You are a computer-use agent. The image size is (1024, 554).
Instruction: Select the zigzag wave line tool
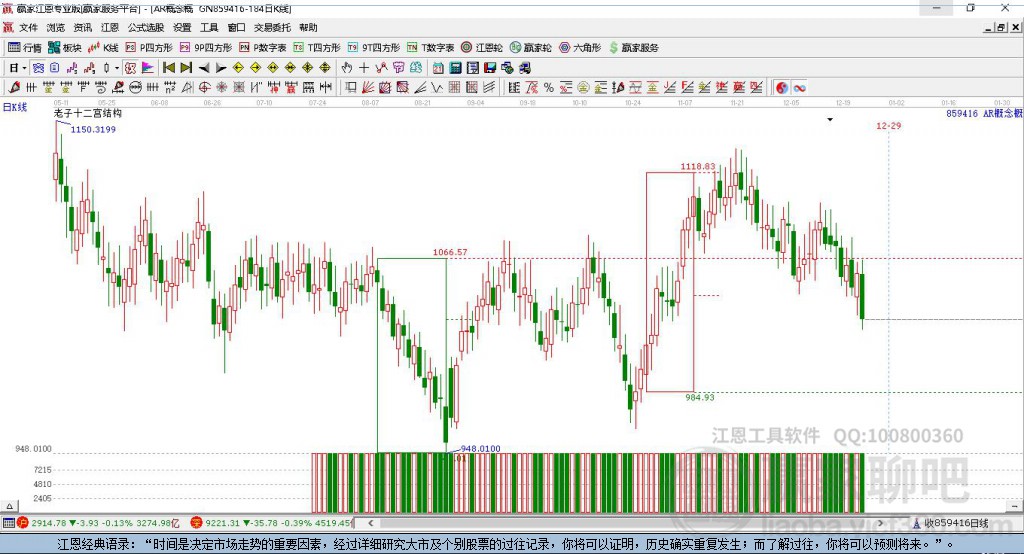click(x=381, y=67)
